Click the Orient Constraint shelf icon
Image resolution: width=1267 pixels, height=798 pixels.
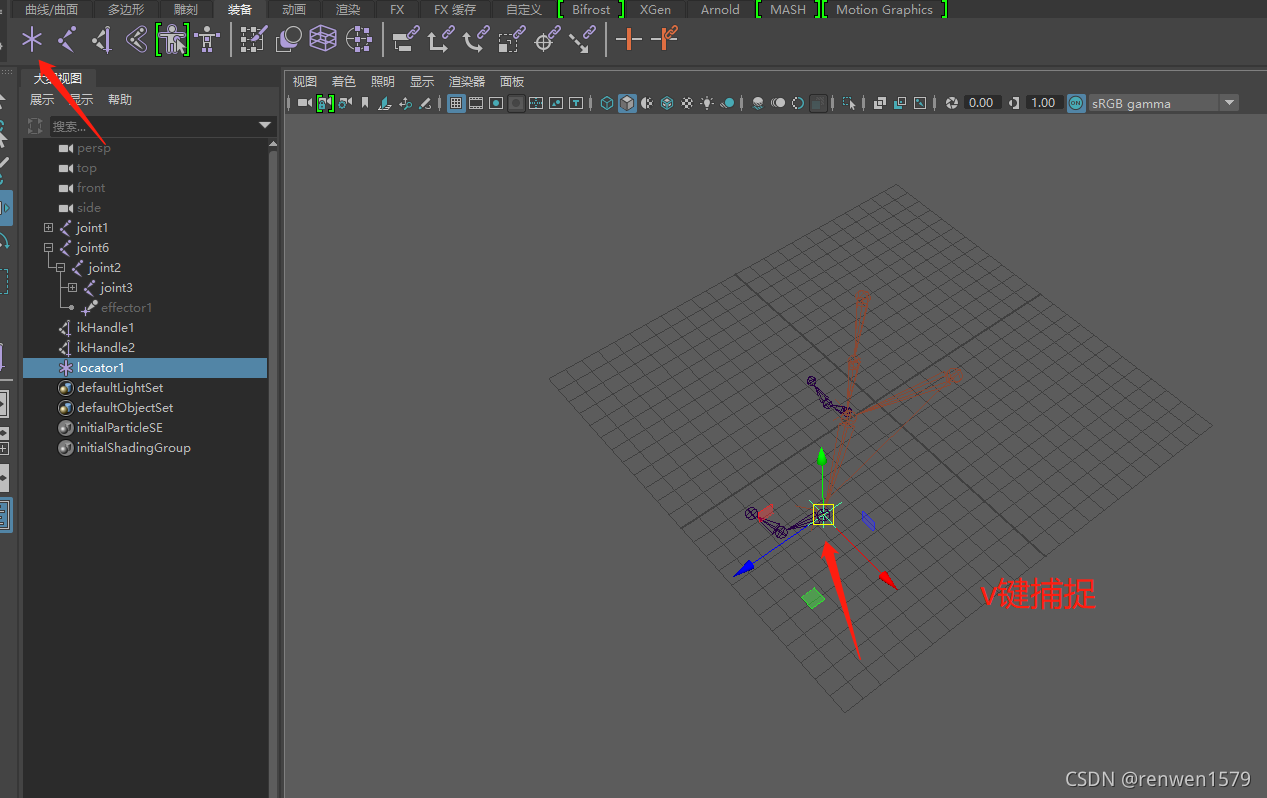(476, 40)
